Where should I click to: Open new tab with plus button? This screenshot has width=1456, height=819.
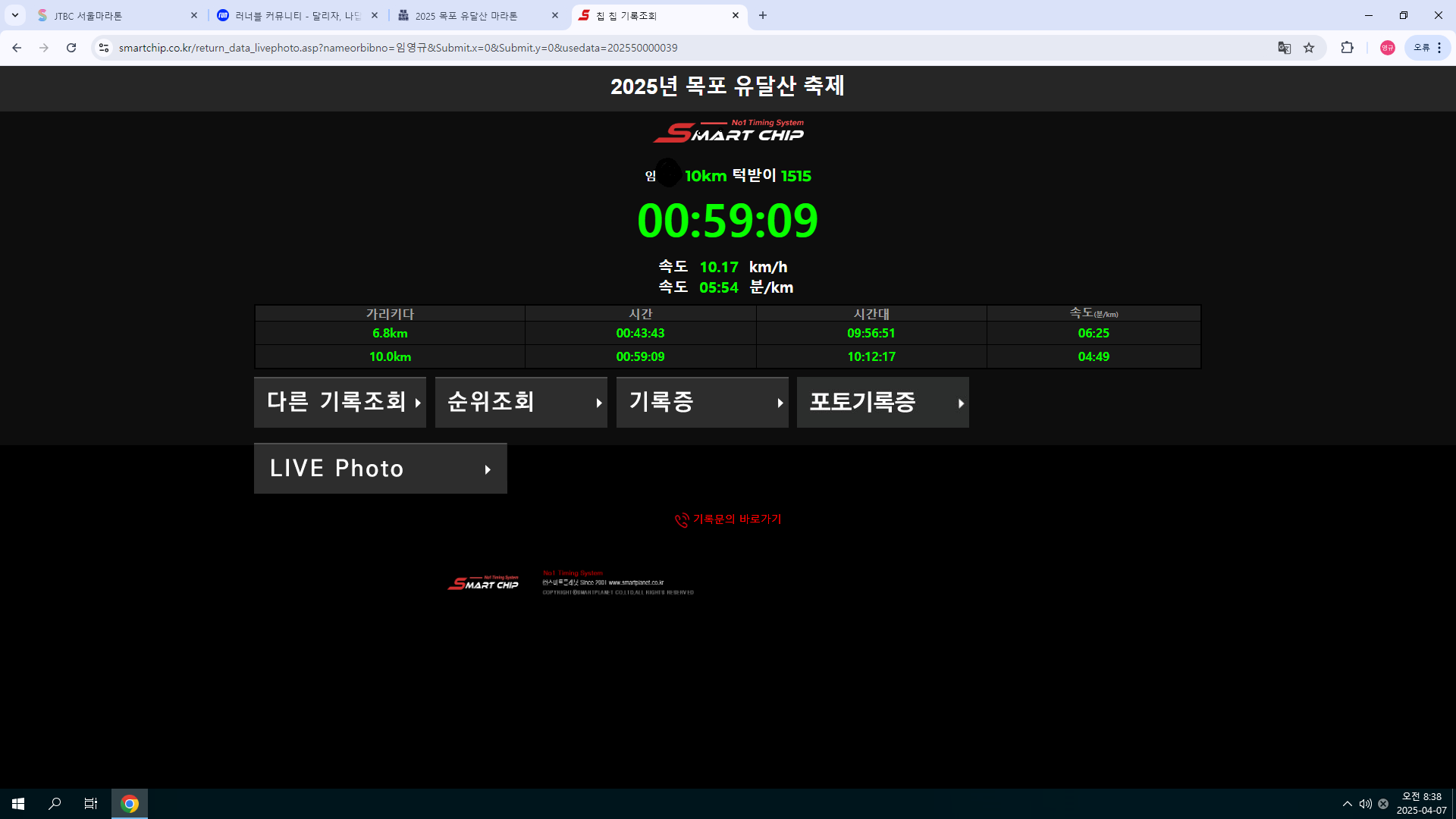(763, 15)
